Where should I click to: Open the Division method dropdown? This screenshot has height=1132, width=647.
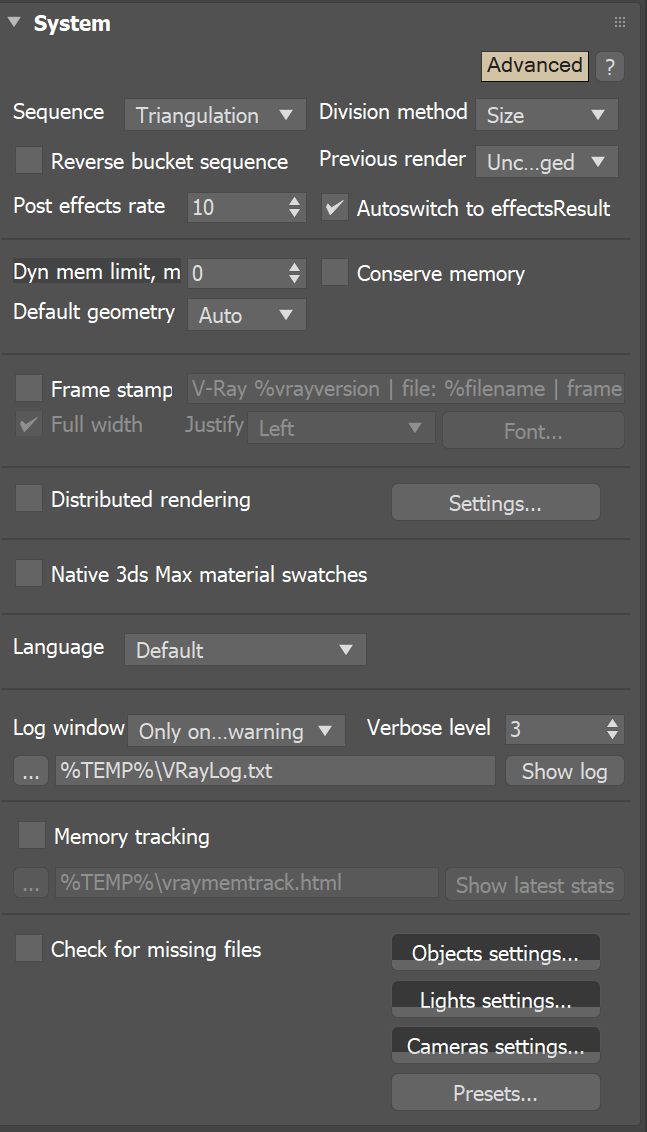point(546,114)
